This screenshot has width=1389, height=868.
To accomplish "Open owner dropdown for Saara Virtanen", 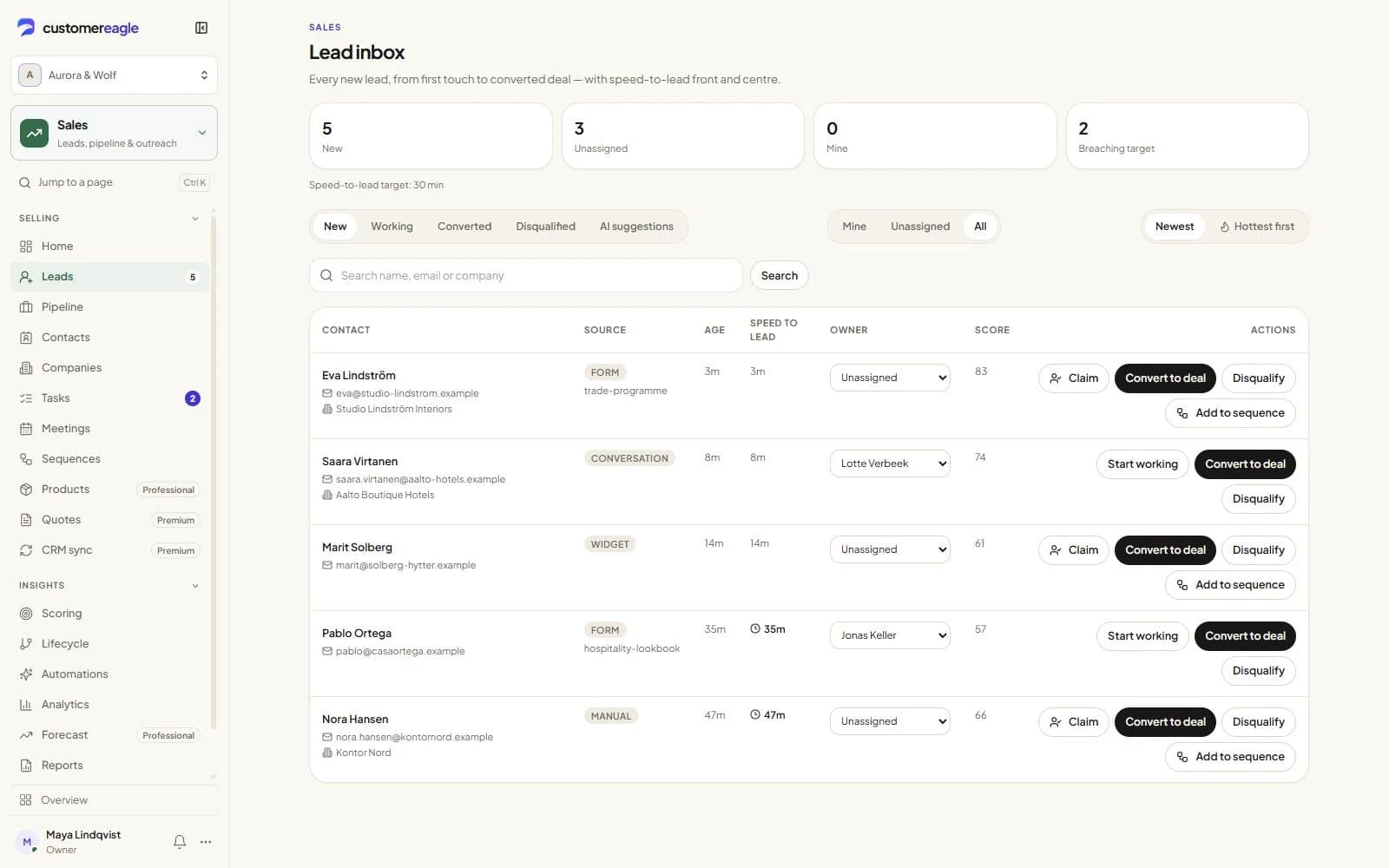I will point(890,464).
